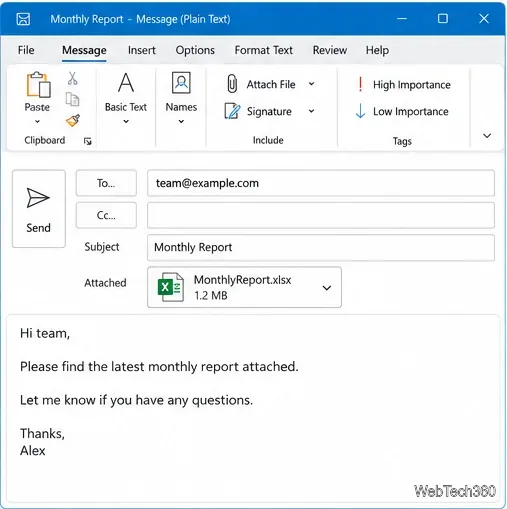The image size is (507, 509).
Task: Expand the Paste options arrow
Action: pyautogui.click(x=37, y=122)
